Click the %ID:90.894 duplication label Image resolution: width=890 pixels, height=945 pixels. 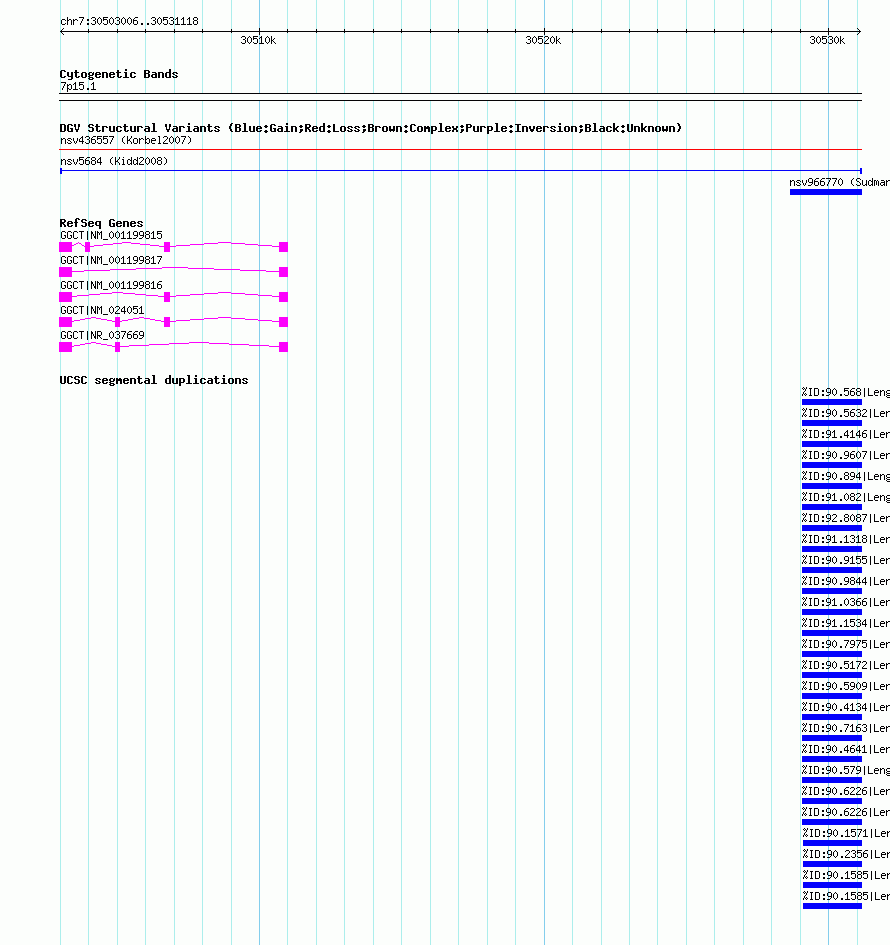click(845, 476)
